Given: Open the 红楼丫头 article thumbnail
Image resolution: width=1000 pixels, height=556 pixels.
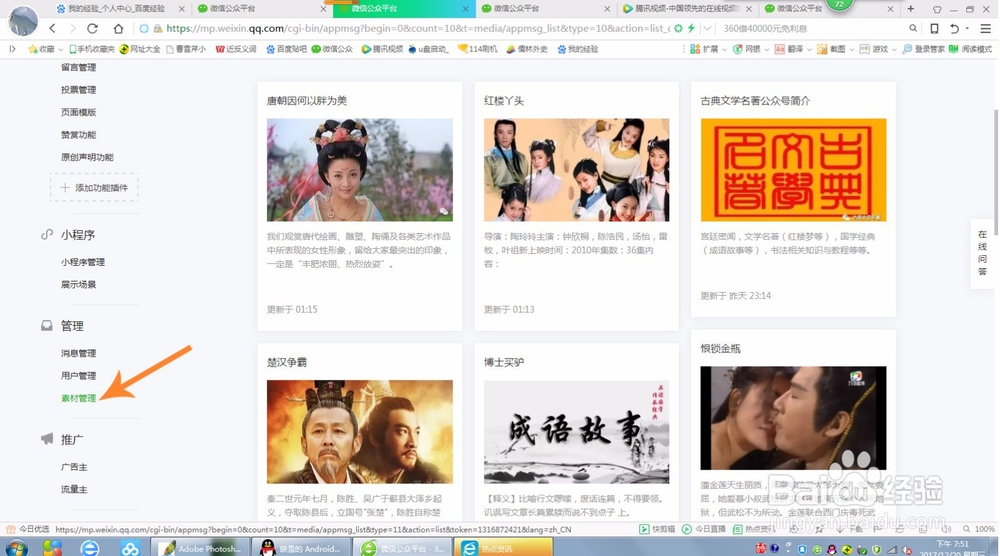Looking at the screenshot, I should coord(577,170).
